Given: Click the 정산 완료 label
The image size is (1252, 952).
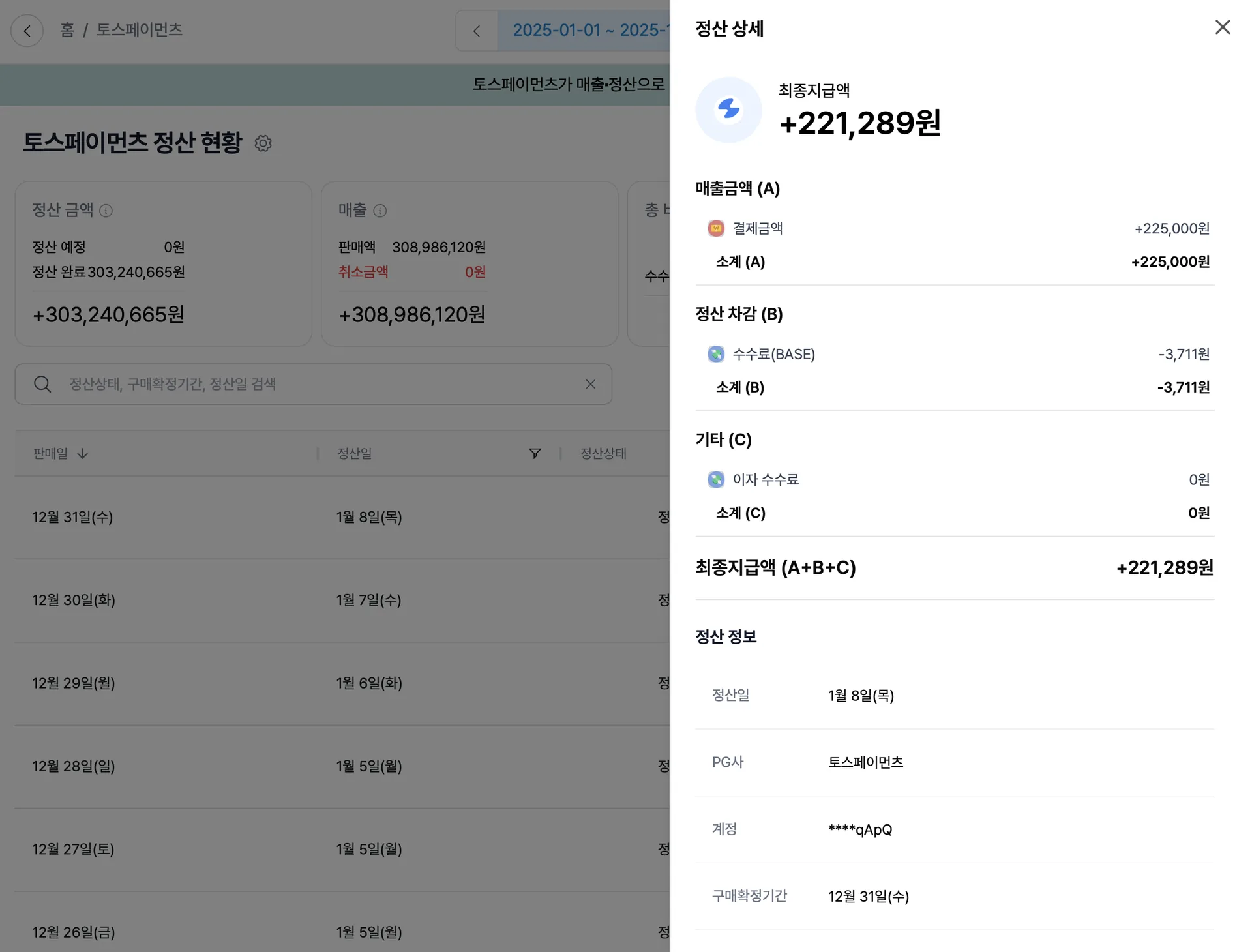Looking at the screenshot, I should [x=59, y=272].
